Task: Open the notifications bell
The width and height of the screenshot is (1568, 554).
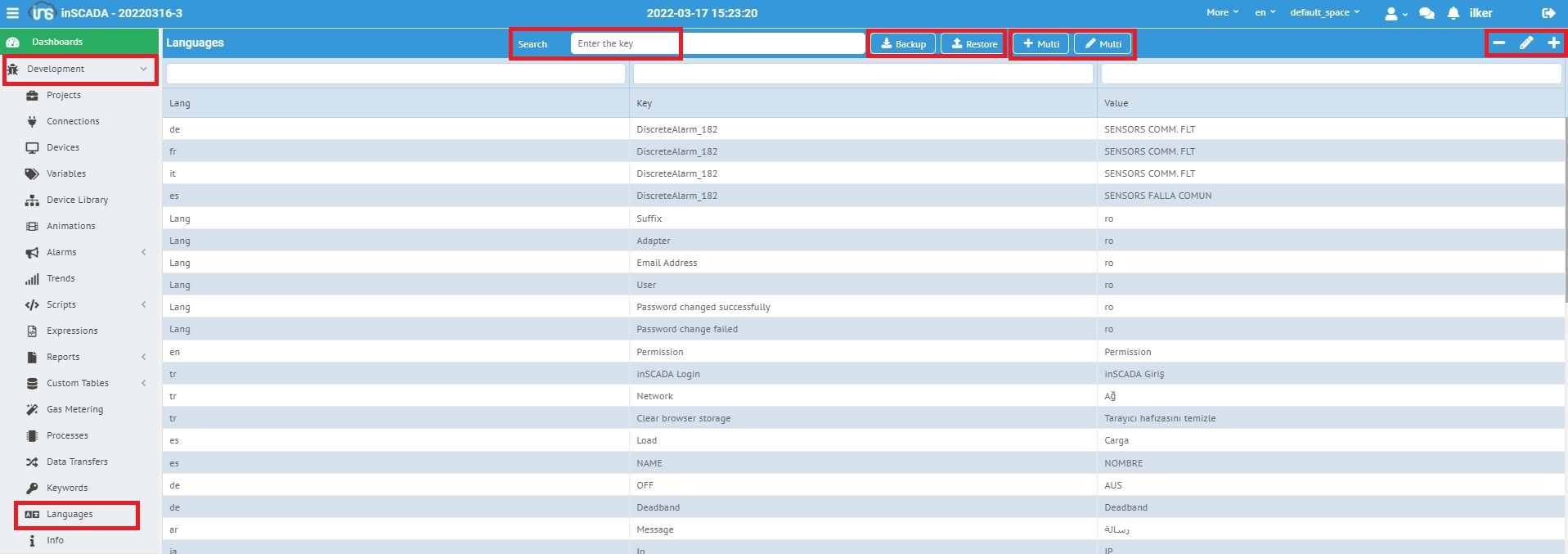Action: pyautogui.click(x=1453, y=13)
